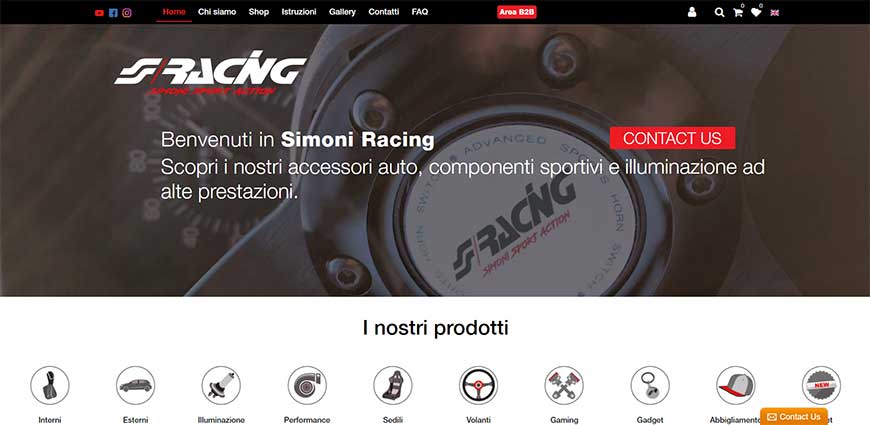Open the user account icon
Viewport: 870px width, 425px height.
(x=692, y=12)
